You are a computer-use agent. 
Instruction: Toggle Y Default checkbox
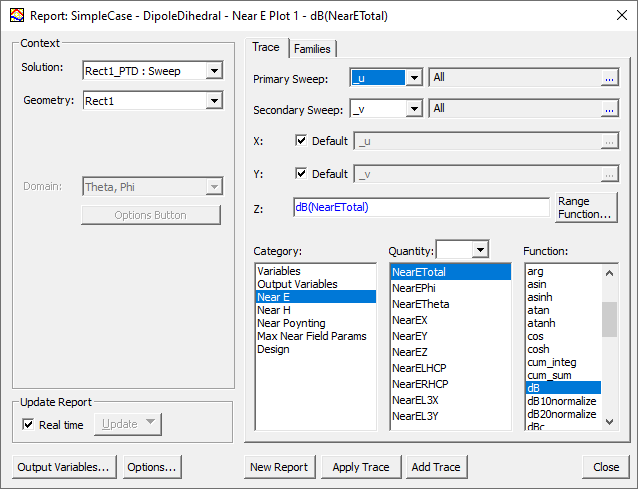coord(301,174)
